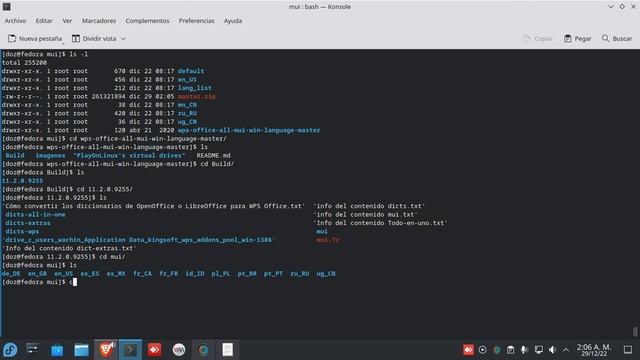Viewport: 640px width, 360px height.
Task: Click the microphone tray icon
Action: pos(524,350)
